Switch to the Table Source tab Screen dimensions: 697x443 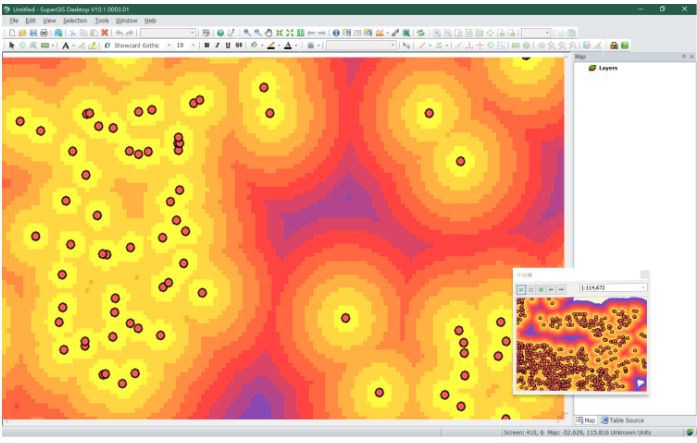[x=625, y=420]
